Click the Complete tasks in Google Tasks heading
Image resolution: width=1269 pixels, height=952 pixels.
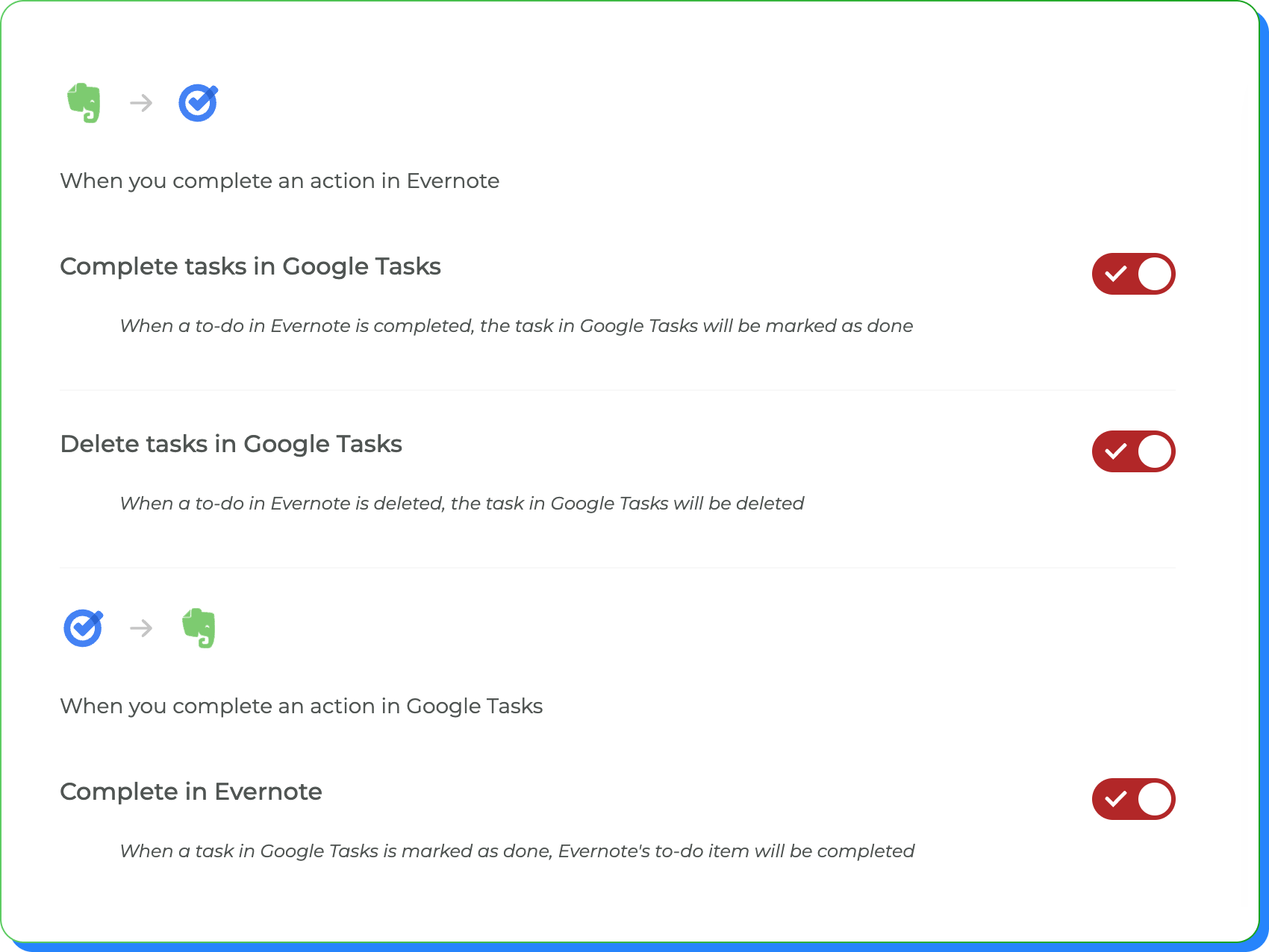click(x=250, y=266)
